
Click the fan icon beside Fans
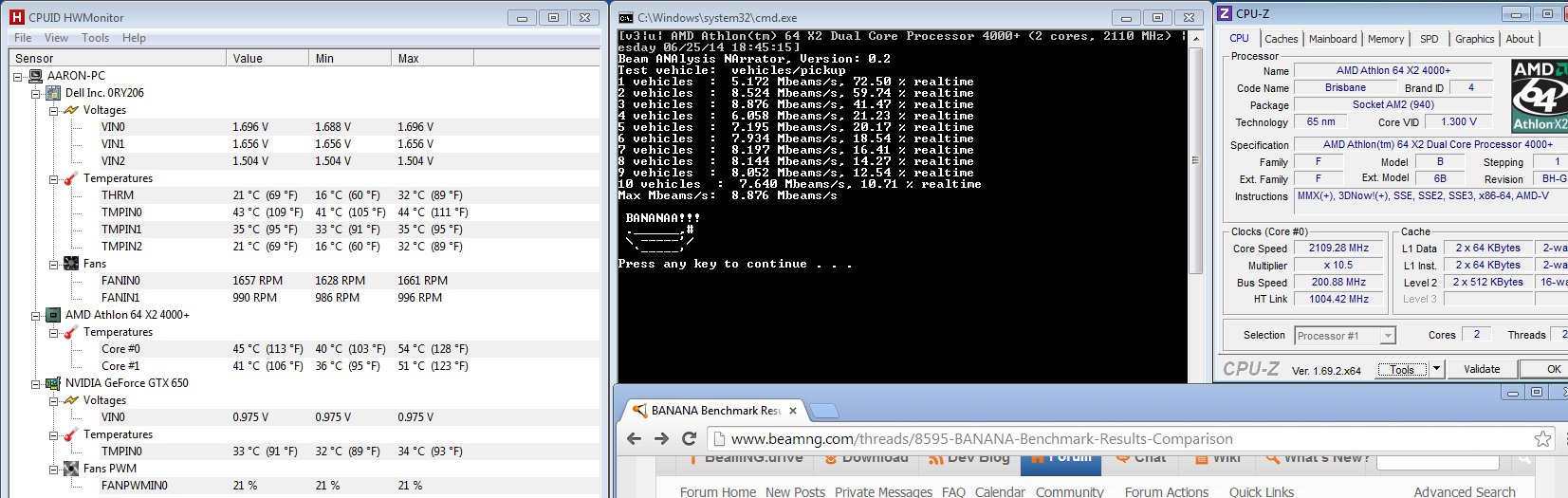pos(71,264)
